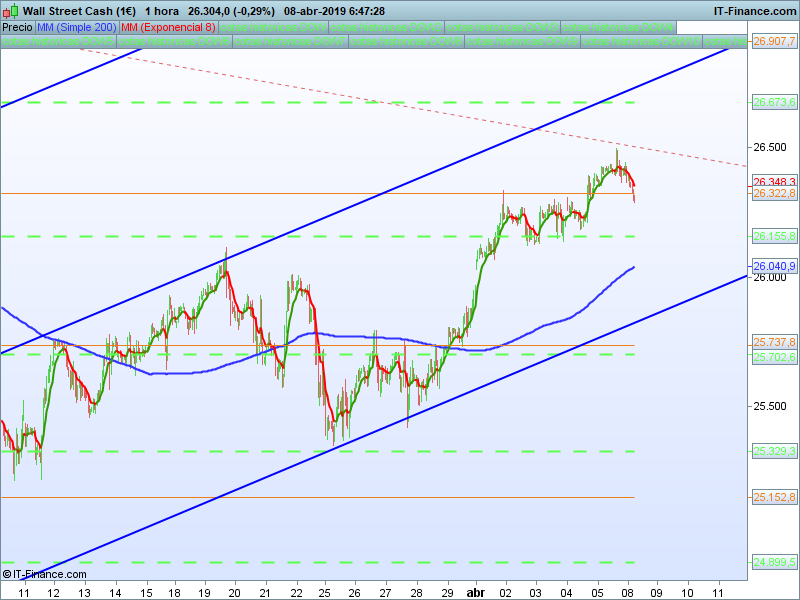Viewport: 800px width, 600px height.
Task: Click the 25.152,8 orange price label
Action: point(774,497)
